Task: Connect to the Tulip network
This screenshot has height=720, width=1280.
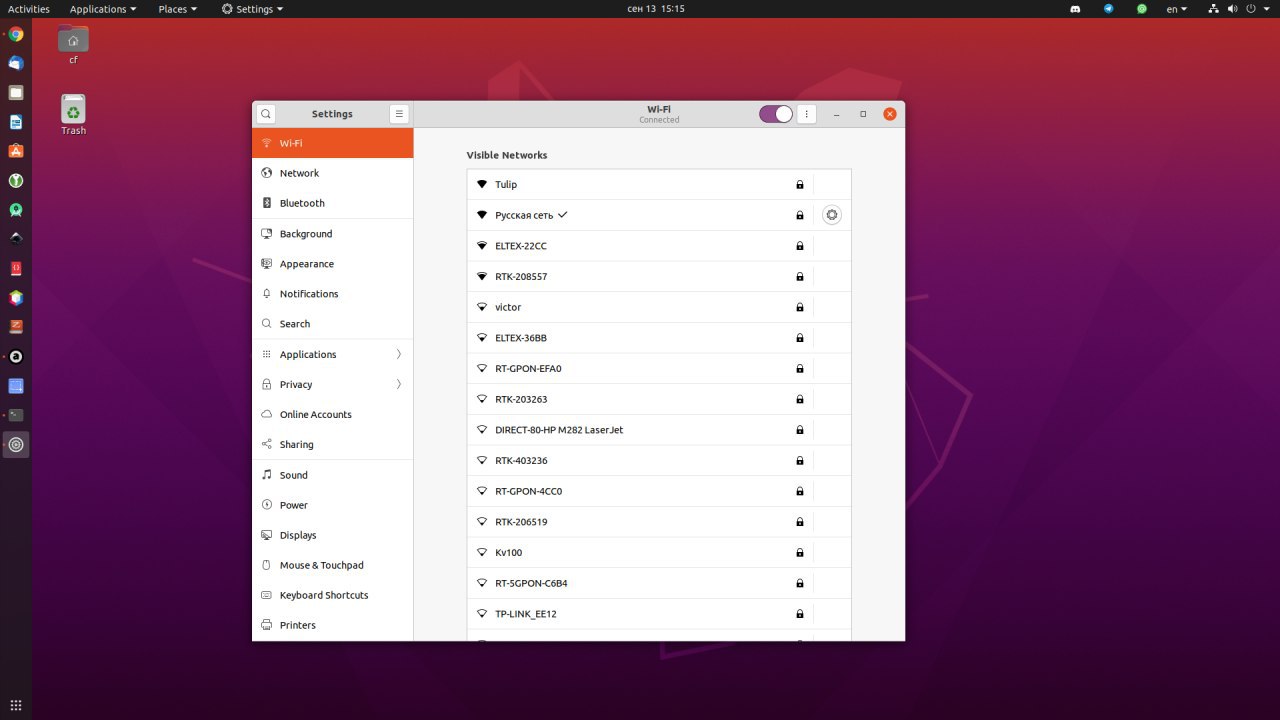Action: pyautogui.click(x=659, y=185)
